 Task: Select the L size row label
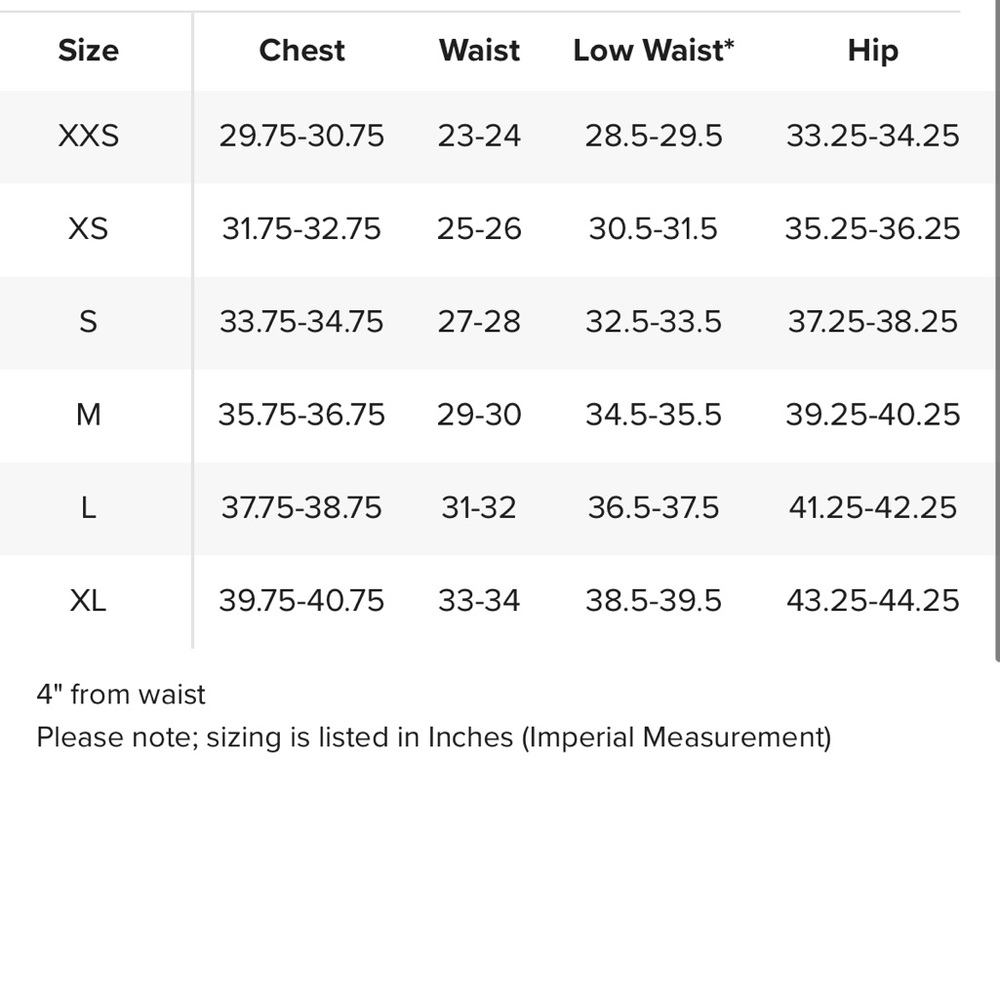pyautogui.click(x=88, y=508)
